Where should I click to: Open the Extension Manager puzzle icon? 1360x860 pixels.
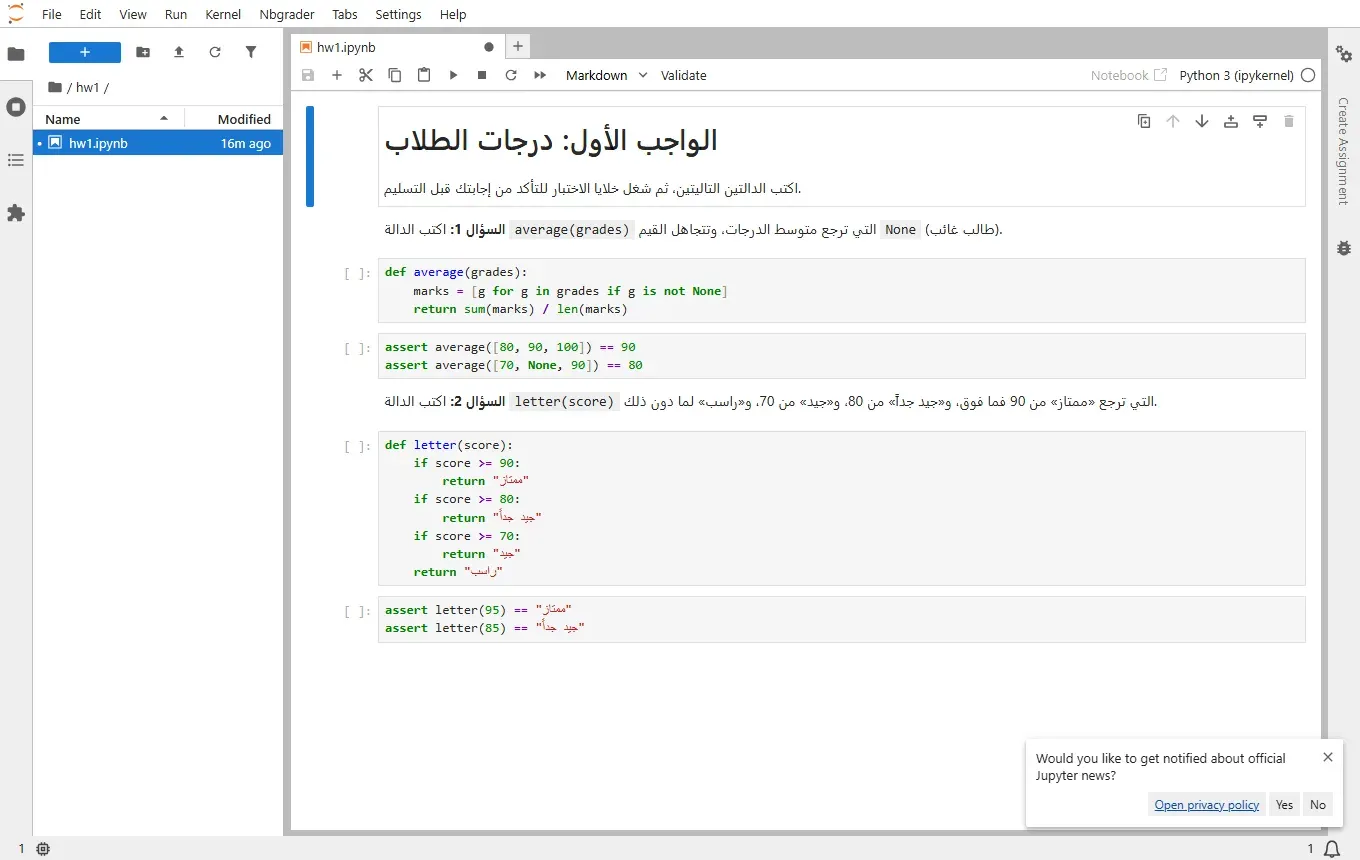[x=16, y=213]
